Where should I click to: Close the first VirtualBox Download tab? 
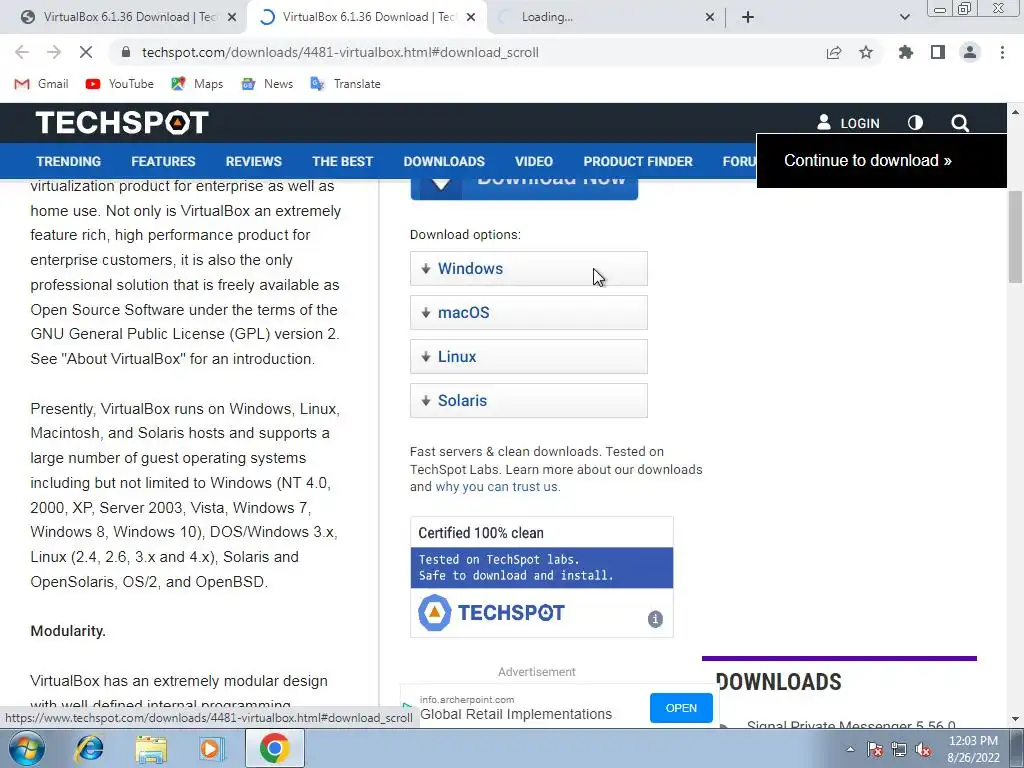(232, 18)
